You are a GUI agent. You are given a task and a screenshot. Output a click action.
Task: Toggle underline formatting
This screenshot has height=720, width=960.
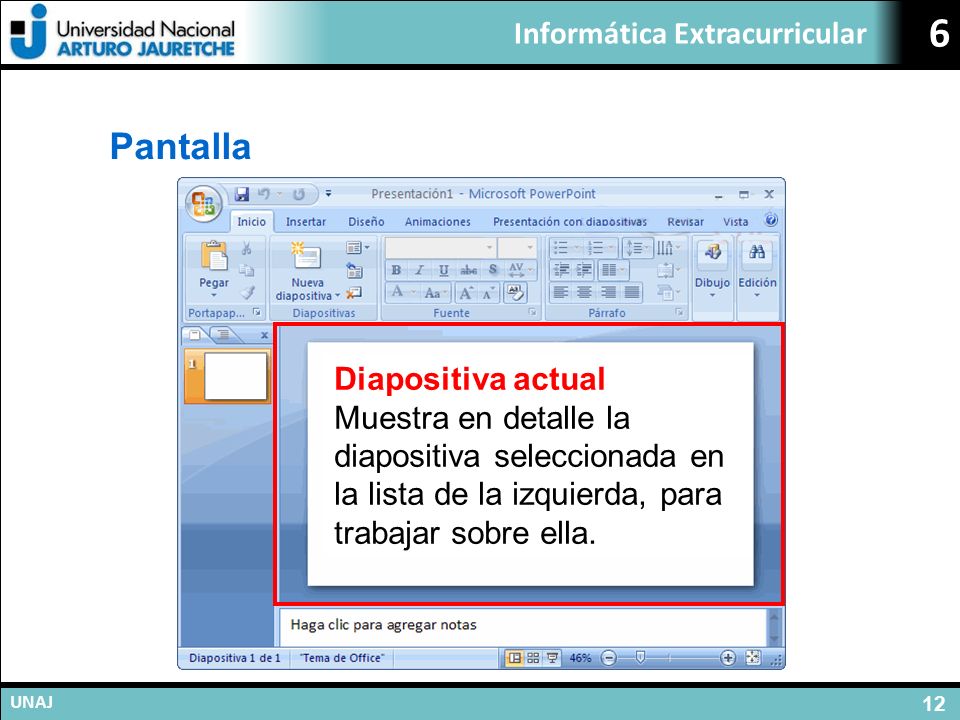(444, 270)
